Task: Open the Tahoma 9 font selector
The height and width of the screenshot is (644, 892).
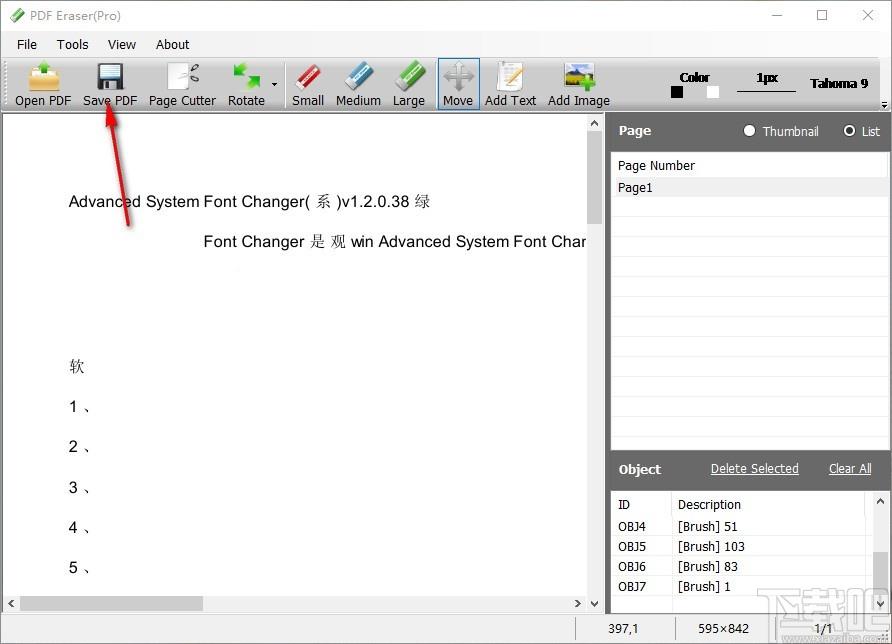Action: tap(839, 83)
